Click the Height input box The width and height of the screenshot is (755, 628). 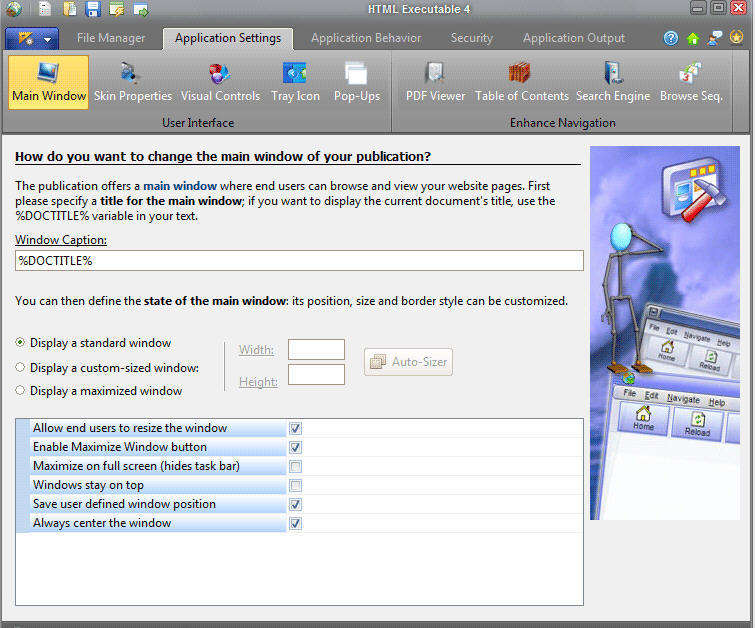[x=316, y=375]
